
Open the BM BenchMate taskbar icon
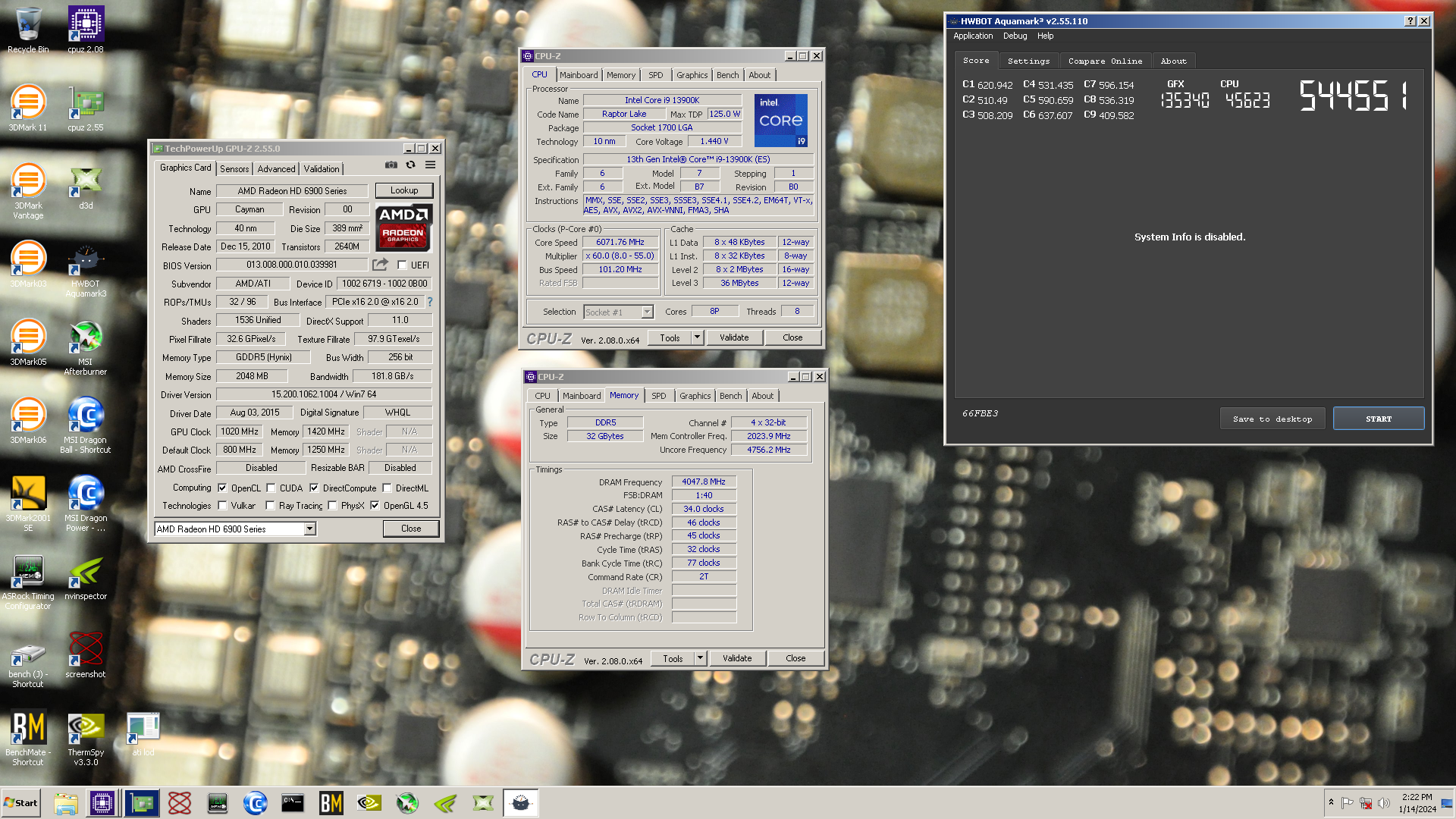pyautogui.click(x=331, y=803)
